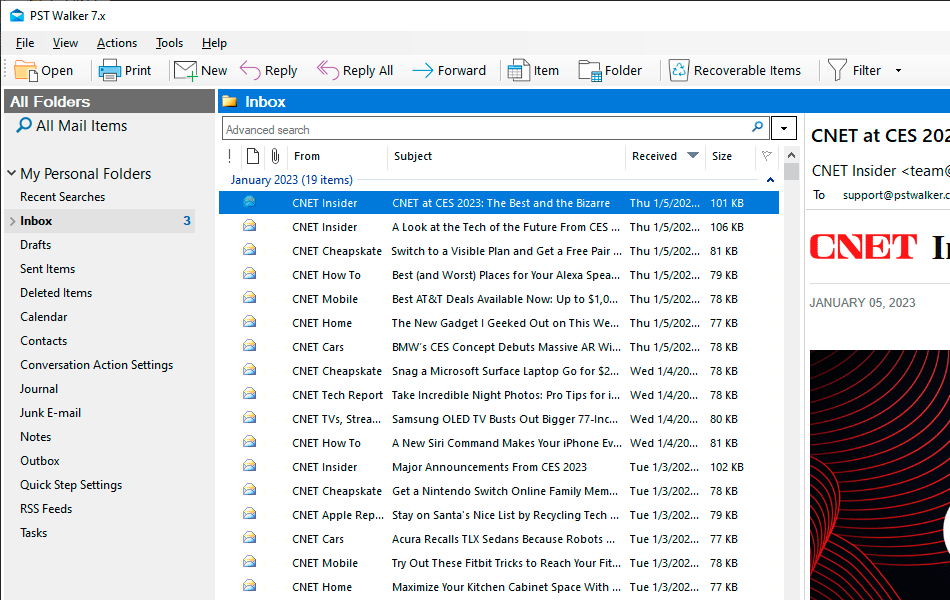
Task: Open the Calendar folder
Action: [44, 317]
